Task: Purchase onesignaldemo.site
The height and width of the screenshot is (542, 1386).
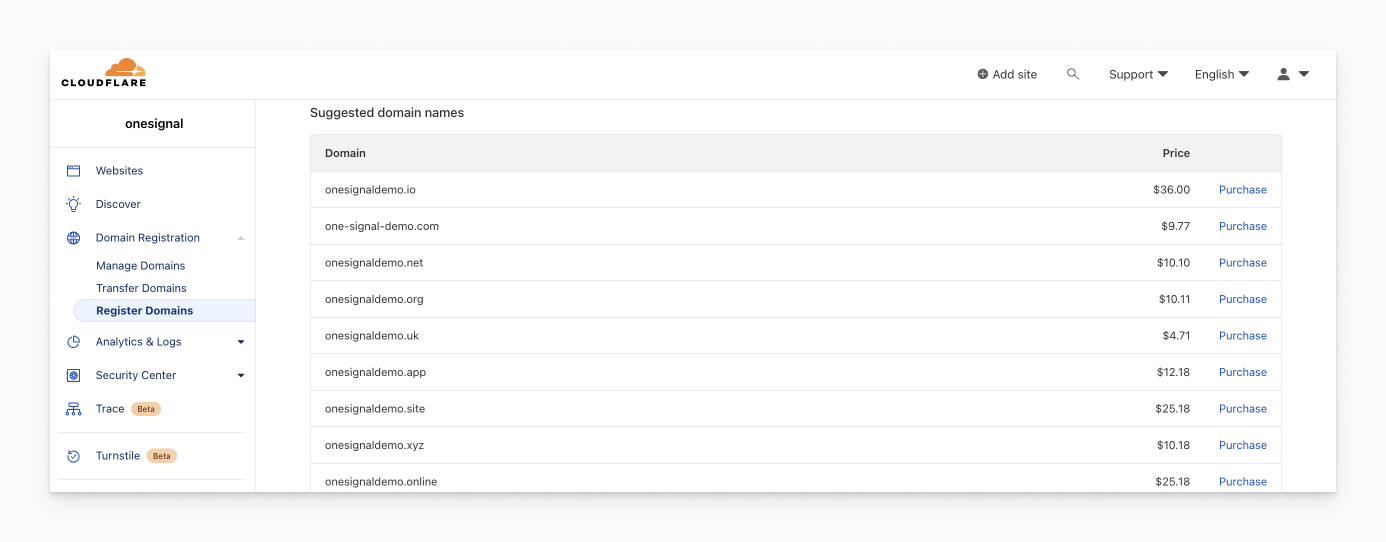Action: click(x=1242, y=409)
